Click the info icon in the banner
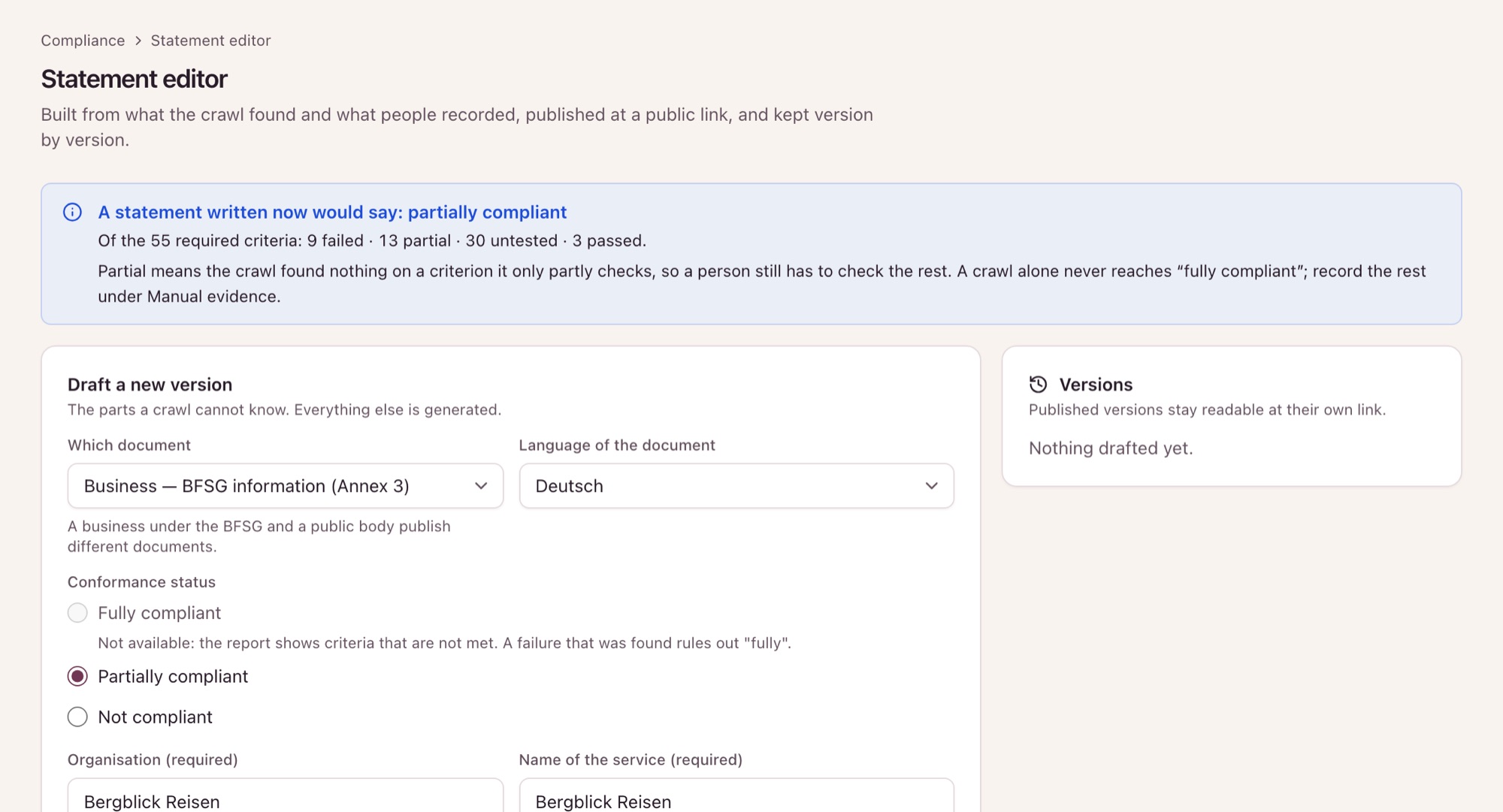 (72, 212)
